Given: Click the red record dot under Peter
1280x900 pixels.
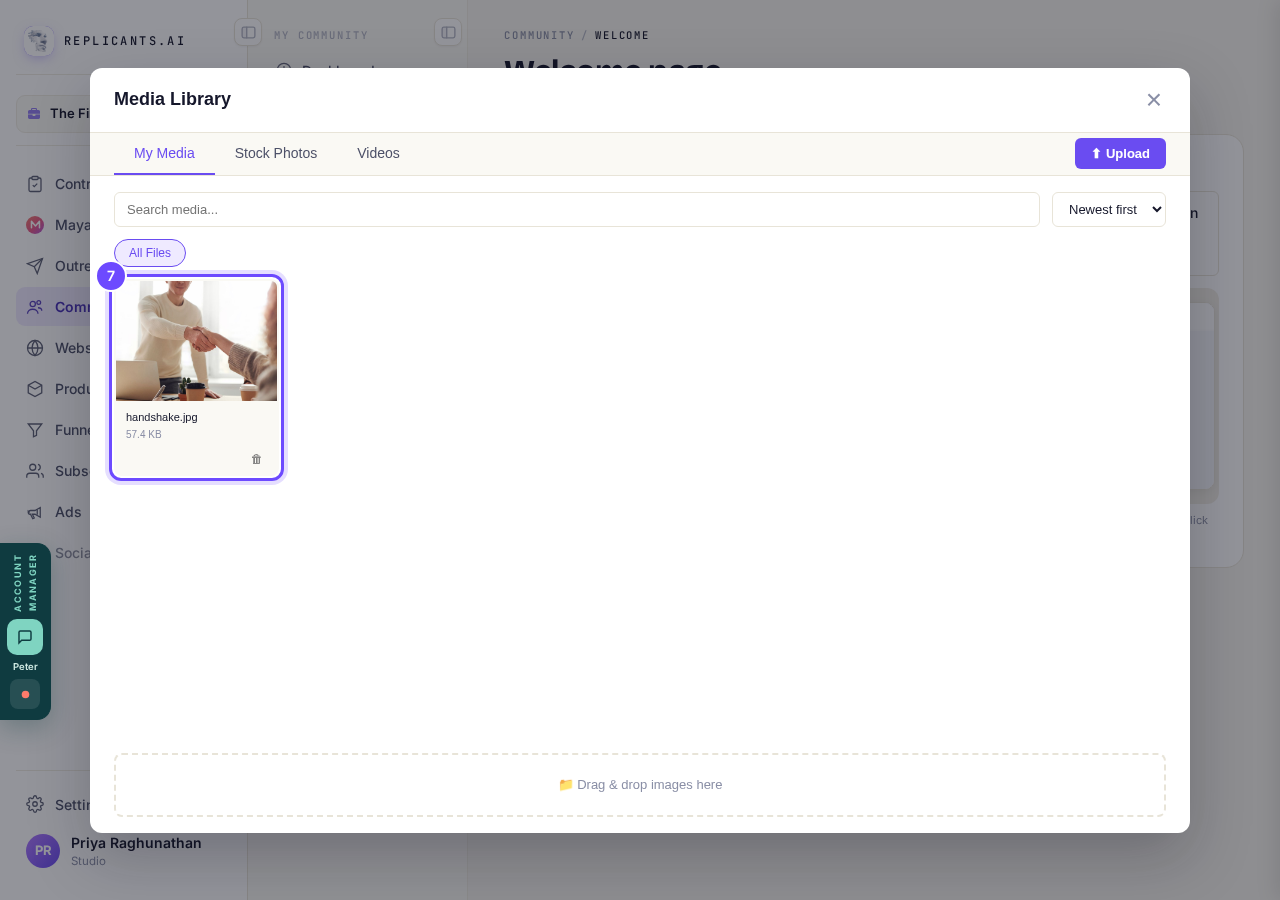Looking at the screenshot, I should 25,694.
